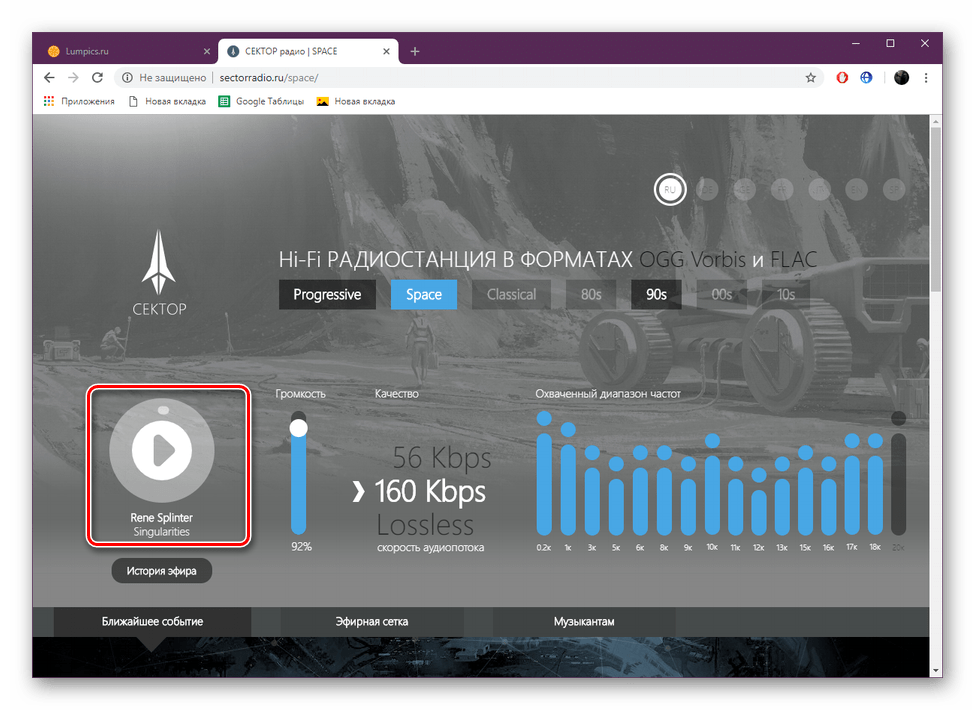This screenshot has height=710, width=975.
Task: Open the Эфирная сетка tab
Action: point(372,622)
